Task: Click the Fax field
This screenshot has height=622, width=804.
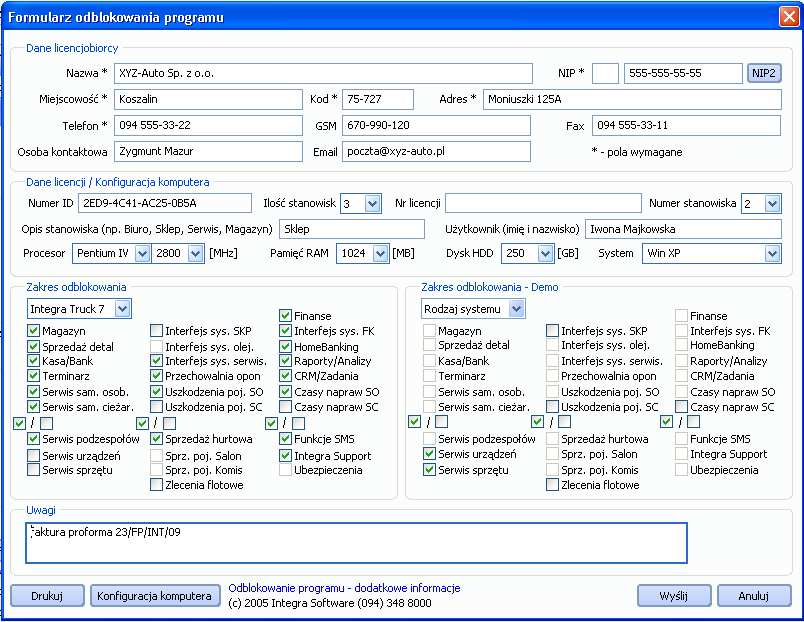Action: [x=687, y=126]
